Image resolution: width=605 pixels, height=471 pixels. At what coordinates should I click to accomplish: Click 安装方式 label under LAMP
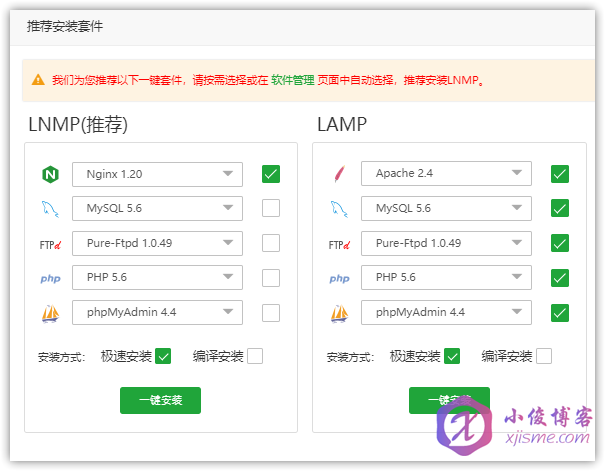click(350, 357)
